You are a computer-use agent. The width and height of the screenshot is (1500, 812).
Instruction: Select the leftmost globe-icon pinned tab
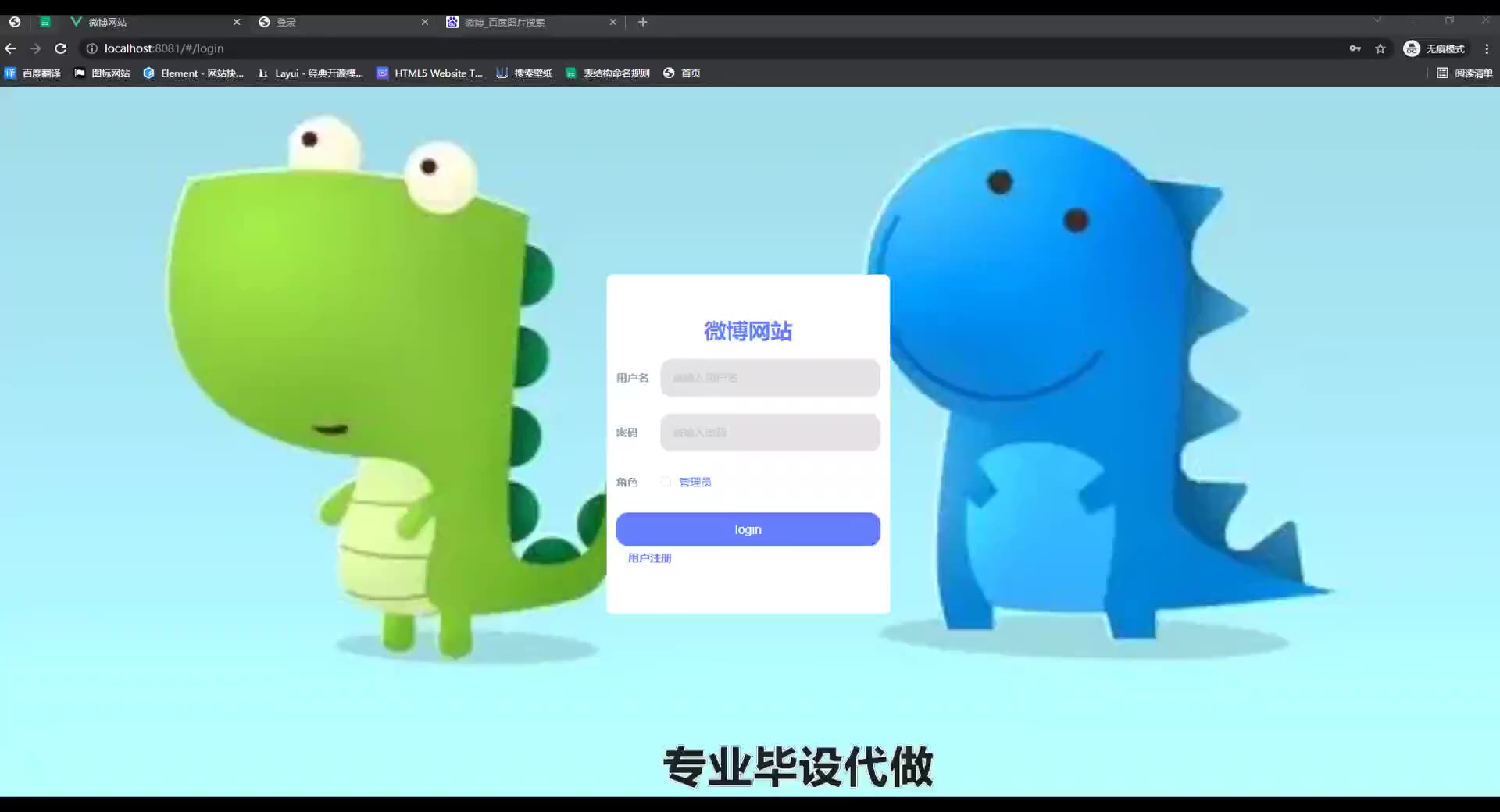15,22
